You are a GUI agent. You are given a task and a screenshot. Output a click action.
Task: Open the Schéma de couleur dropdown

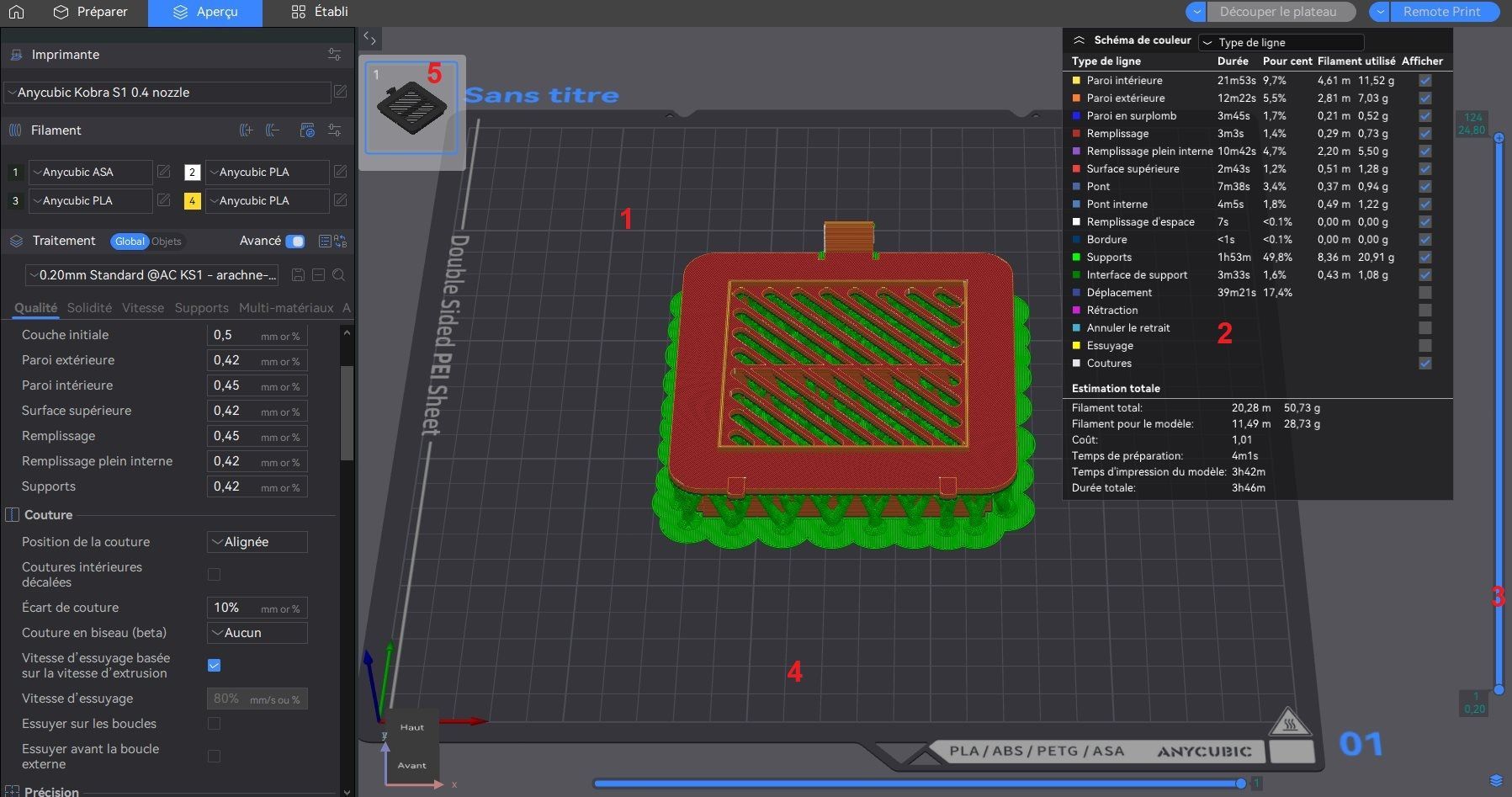[1280, 42]
